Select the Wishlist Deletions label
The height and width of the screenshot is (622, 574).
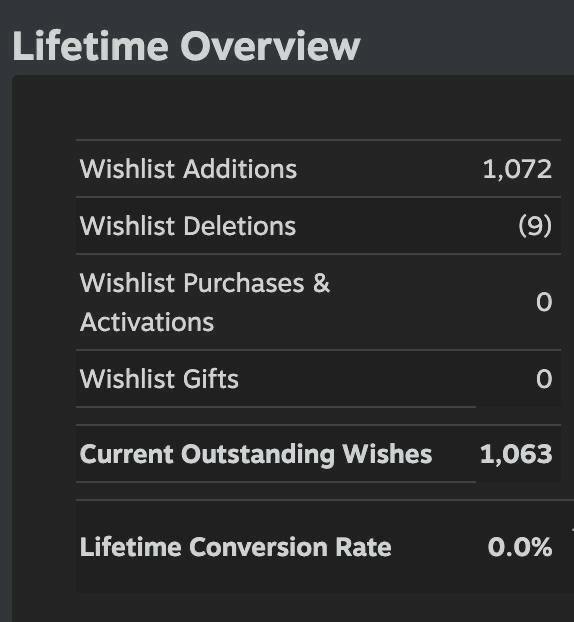point(188,226)
